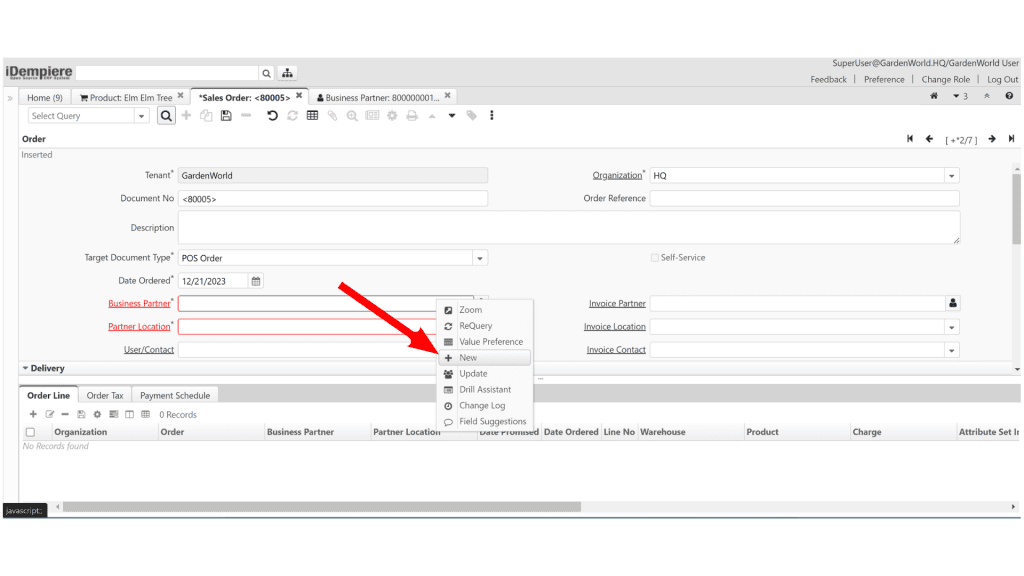The height and width of the screenshot is (576, 1024).
Task: Click the Undo changes icon
Action: point(272,116)
